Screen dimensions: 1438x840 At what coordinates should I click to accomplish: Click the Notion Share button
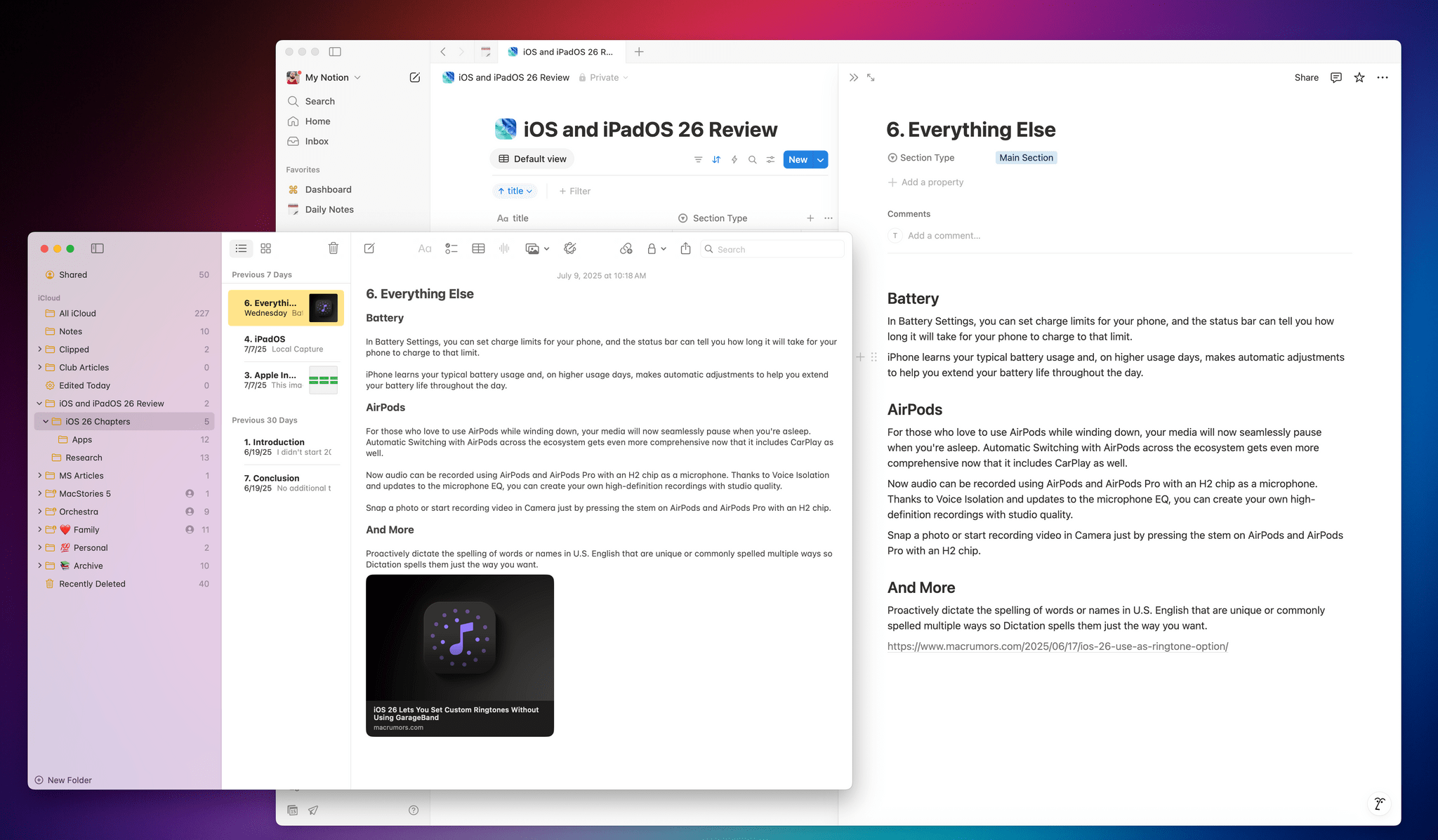coord(1306,78)
